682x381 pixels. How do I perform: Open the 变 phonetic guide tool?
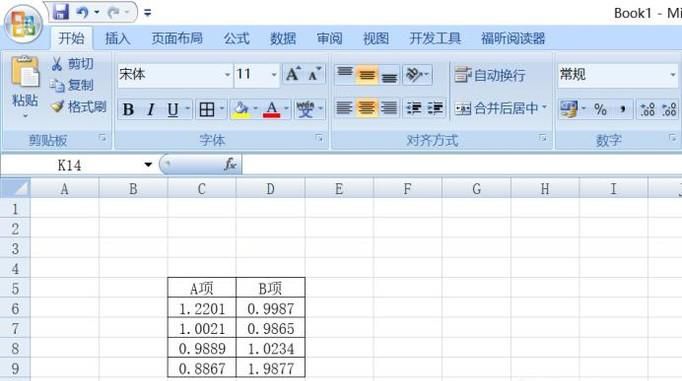305,110
